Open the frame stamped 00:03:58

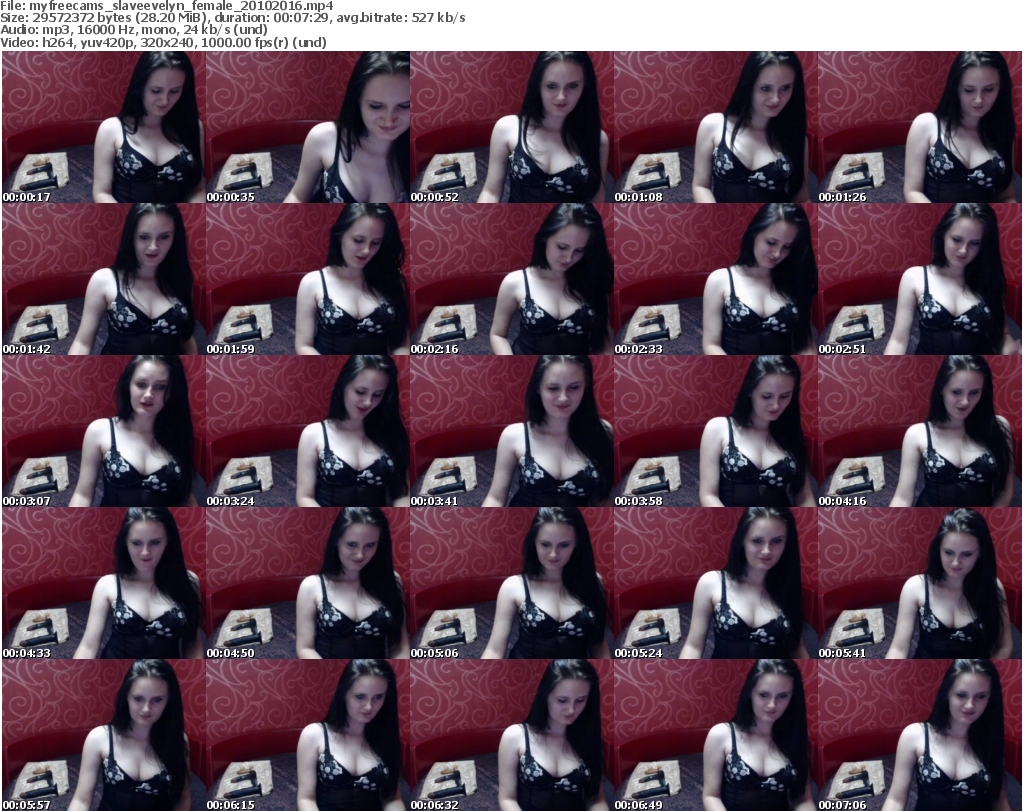click(x=716, y=432)
